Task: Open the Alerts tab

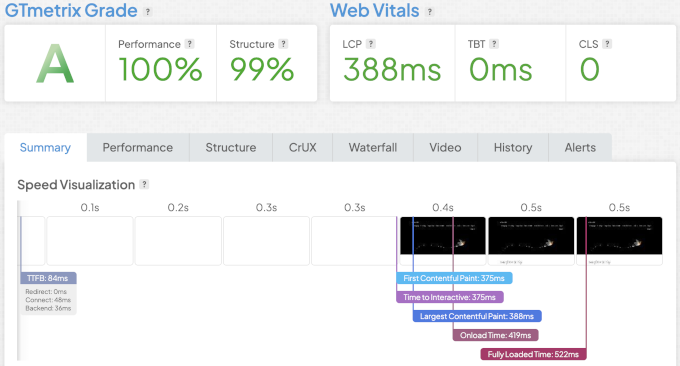Action: [x=580, y=147]
